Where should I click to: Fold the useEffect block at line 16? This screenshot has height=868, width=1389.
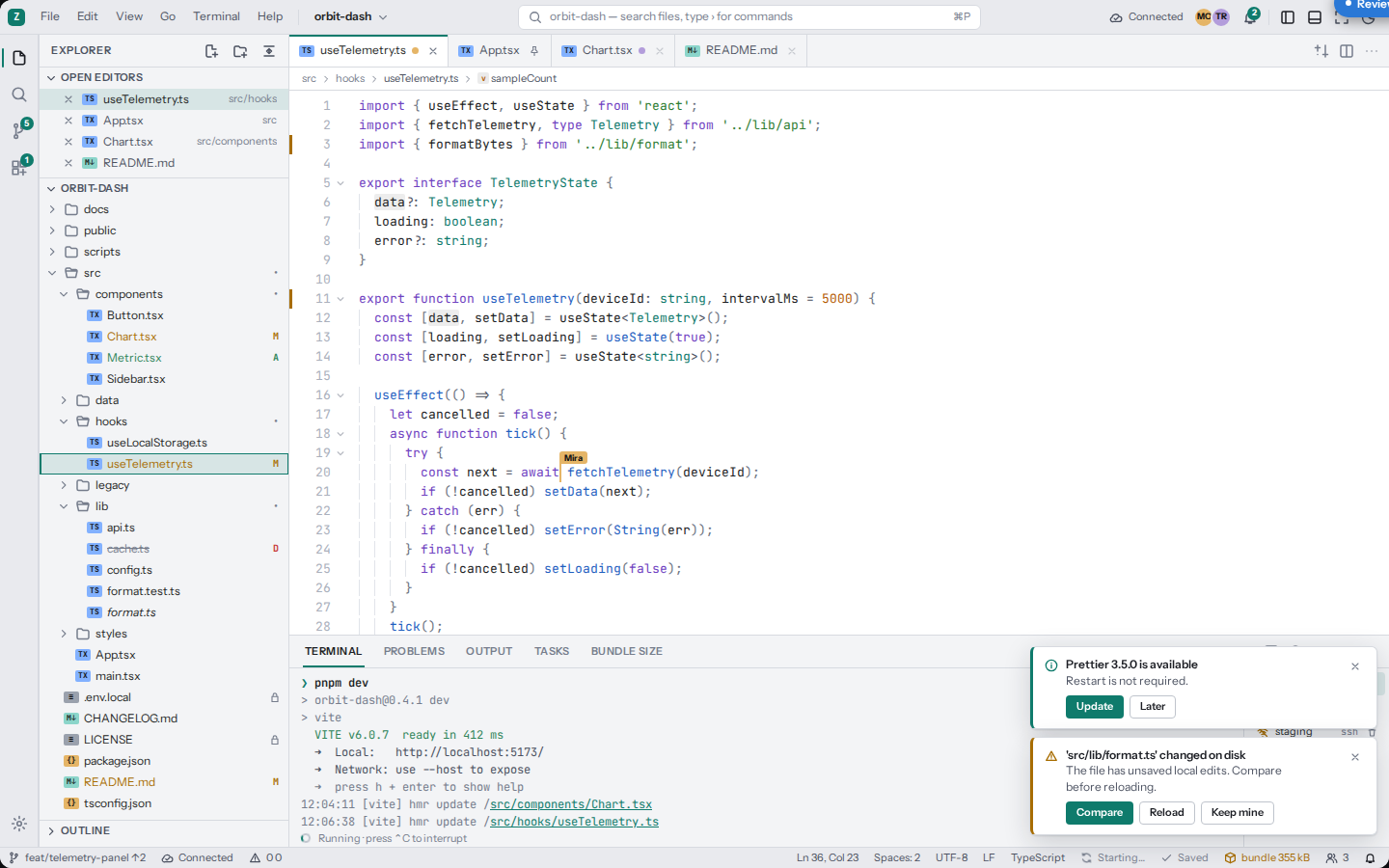coord(340,394)
